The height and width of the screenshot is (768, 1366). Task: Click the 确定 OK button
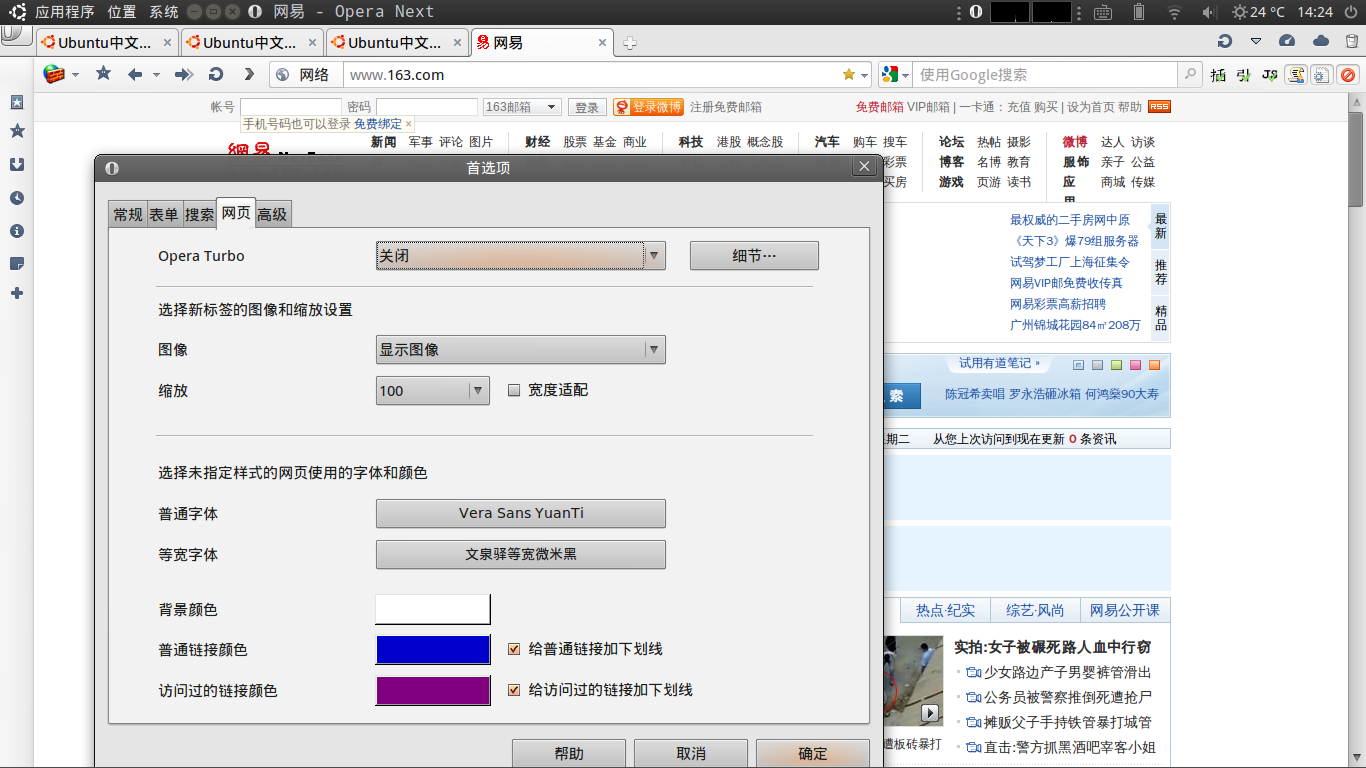[x=812, y=754]
